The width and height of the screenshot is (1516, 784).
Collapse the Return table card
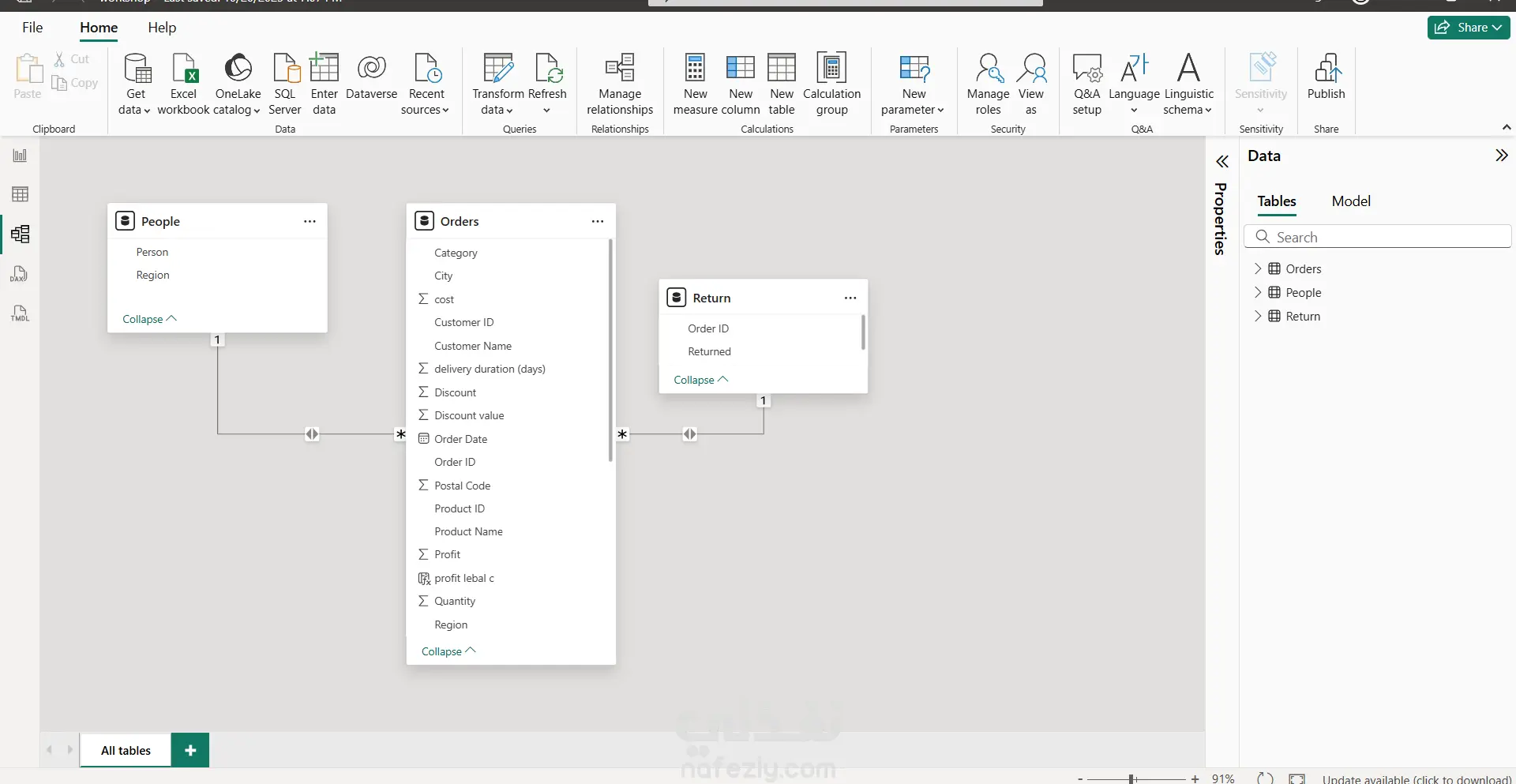point(700,380)
